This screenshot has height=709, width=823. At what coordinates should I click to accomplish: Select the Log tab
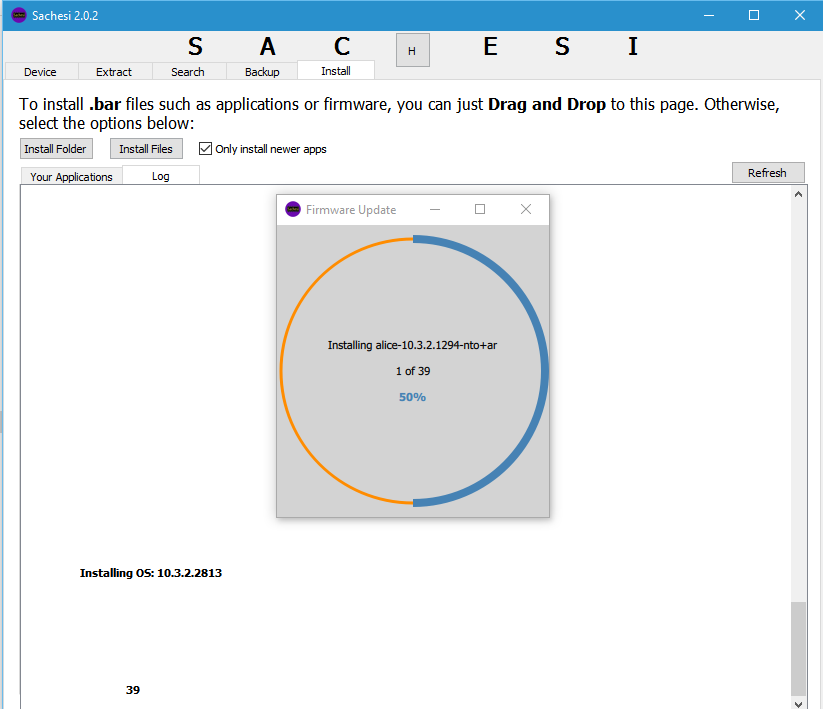click(x=160, y=176)
